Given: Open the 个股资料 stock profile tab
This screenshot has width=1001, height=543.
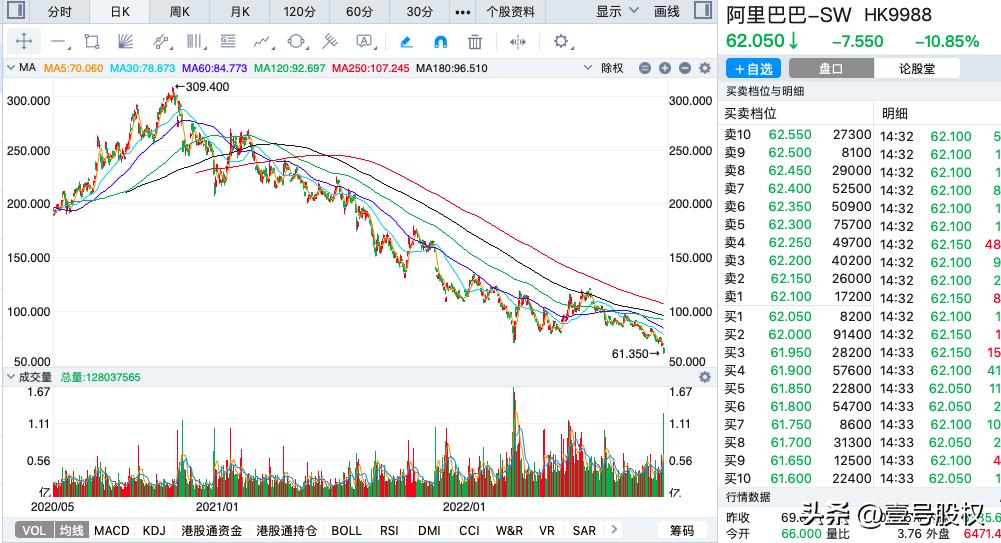Looking at the screenshot, I should click(511, 11).
